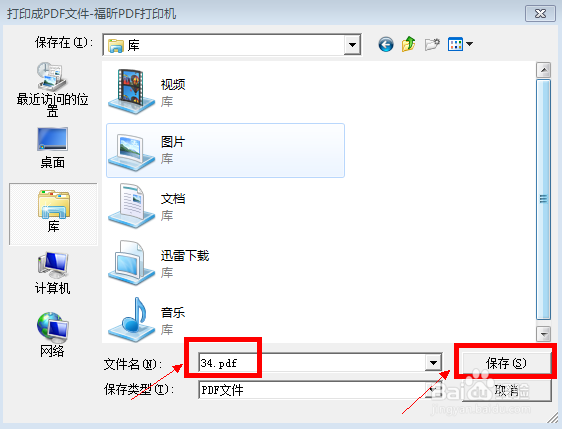Expand the 保存在 location dropdown
The image size is (562, 429).
tap(352, 45)
